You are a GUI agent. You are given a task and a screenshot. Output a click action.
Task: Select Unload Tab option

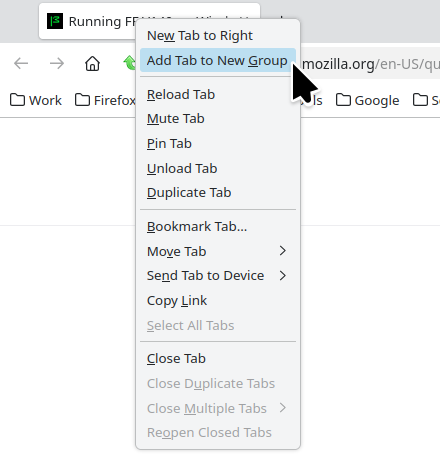tap(218, 168)
